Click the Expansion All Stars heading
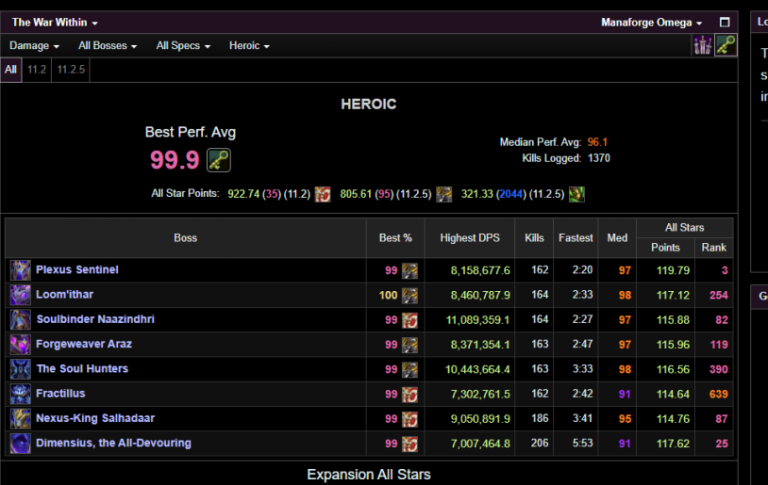The width and height of the screenshot is (768, 485). coord(369,475)
